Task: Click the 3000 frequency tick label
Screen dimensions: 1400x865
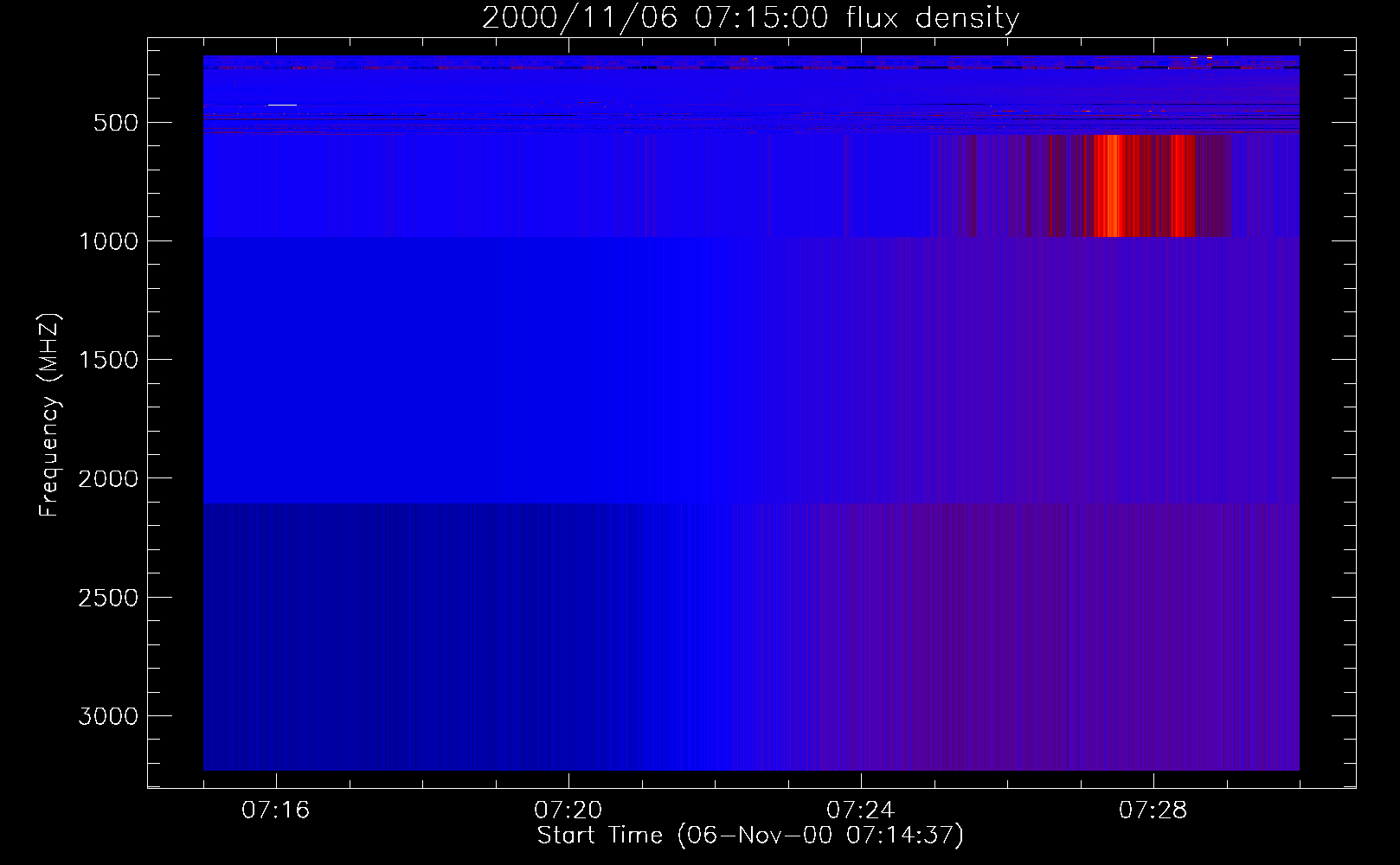Action: 108,716
